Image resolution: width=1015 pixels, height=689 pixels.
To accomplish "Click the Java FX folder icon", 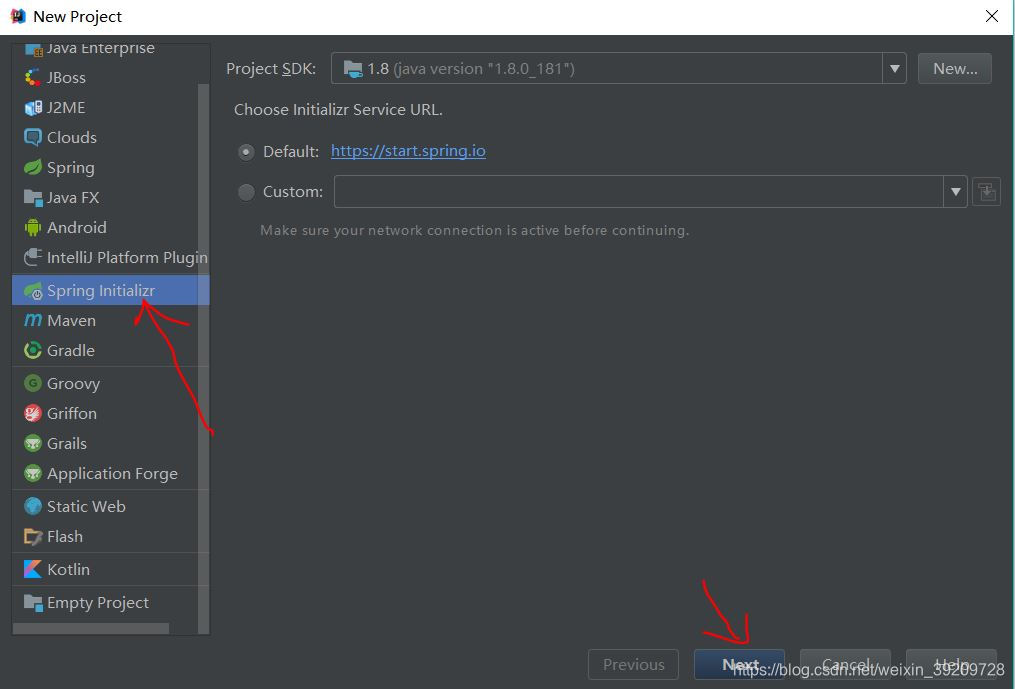I will 32,197.
